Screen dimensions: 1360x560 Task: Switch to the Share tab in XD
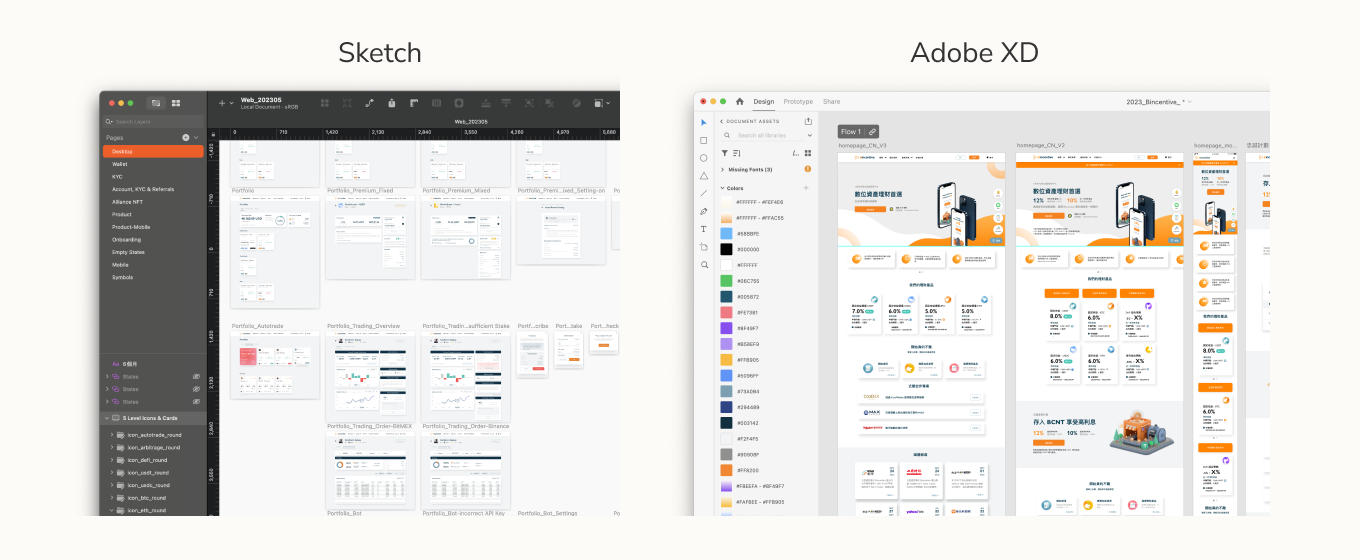832,101
